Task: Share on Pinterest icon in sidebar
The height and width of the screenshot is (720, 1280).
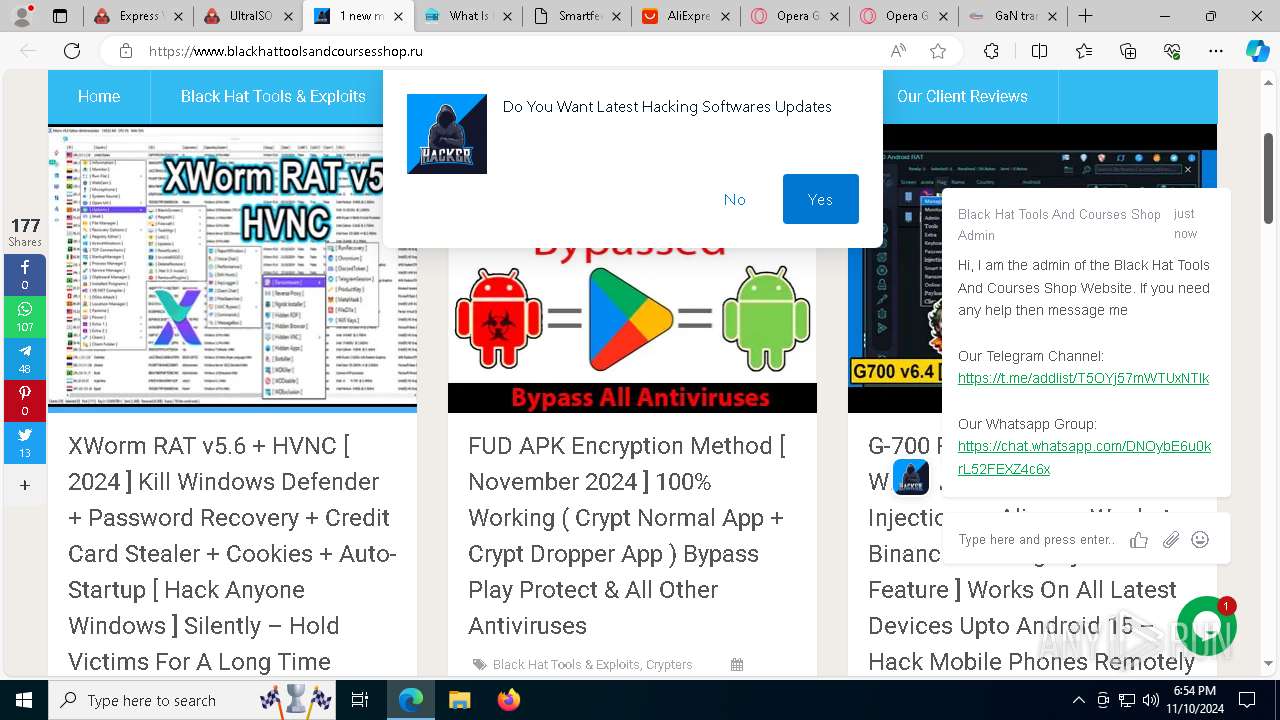Action: click(25, 401)
